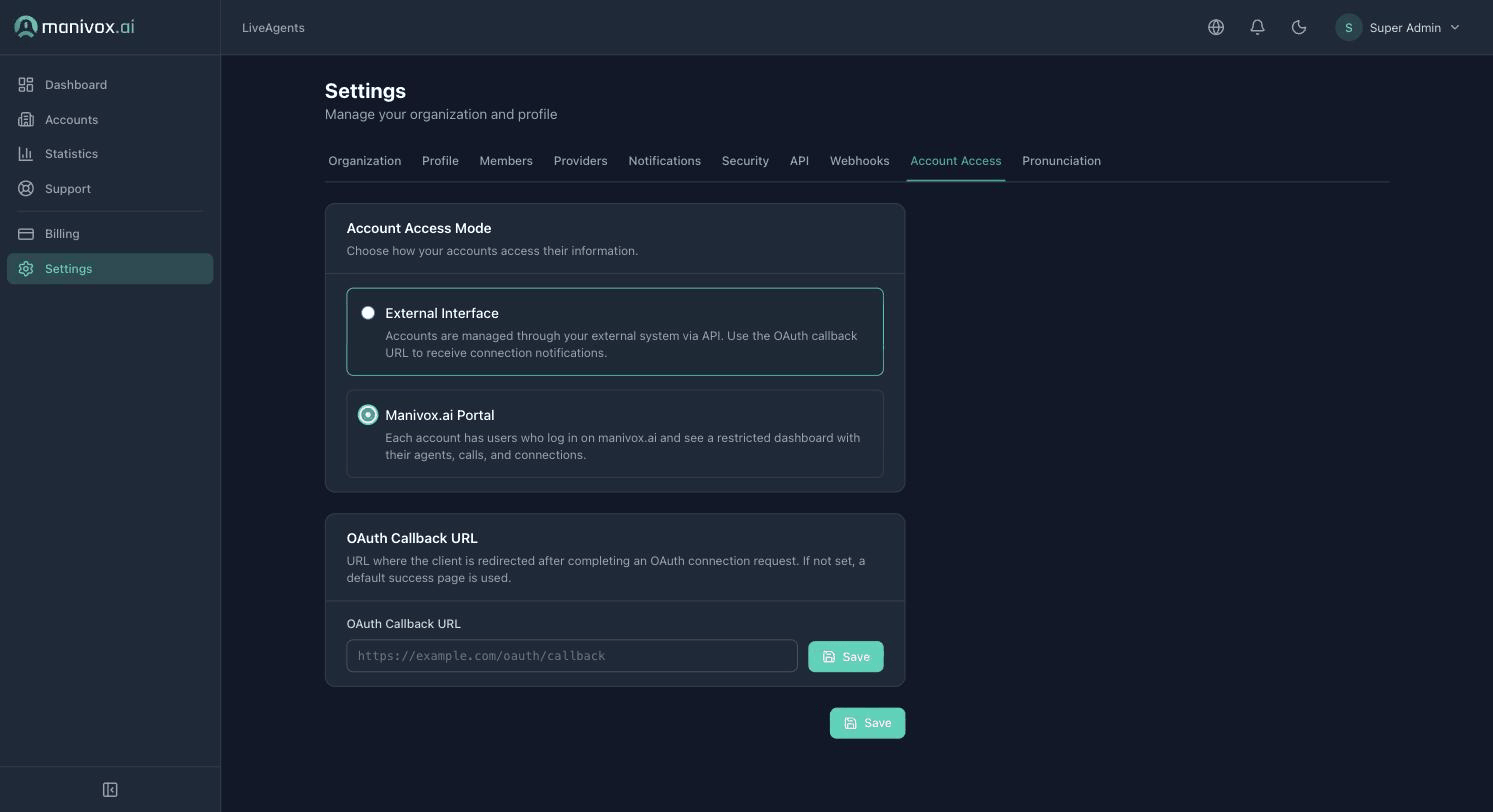
Task: Click the manivox.ai logo
Action: [75, 27]
